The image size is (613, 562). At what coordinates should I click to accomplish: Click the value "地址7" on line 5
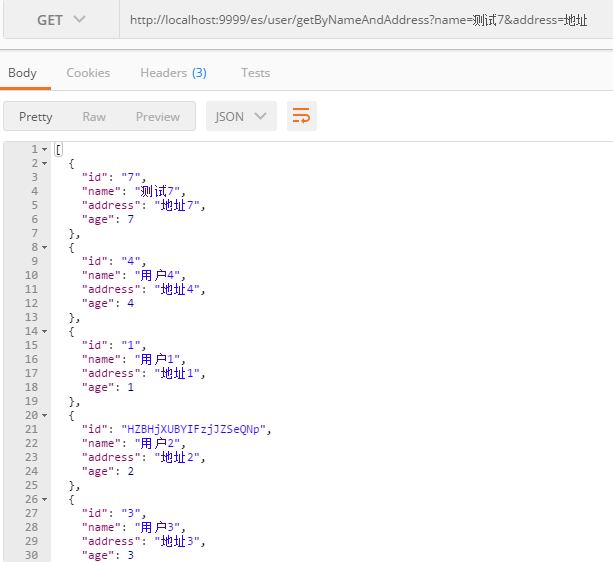click(x=177, y=205)
